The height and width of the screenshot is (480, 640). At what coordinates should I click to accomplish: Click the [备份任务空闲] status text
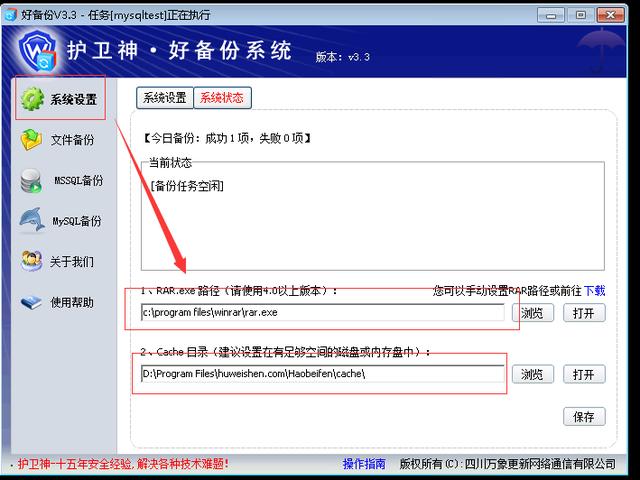pos(187,186)
